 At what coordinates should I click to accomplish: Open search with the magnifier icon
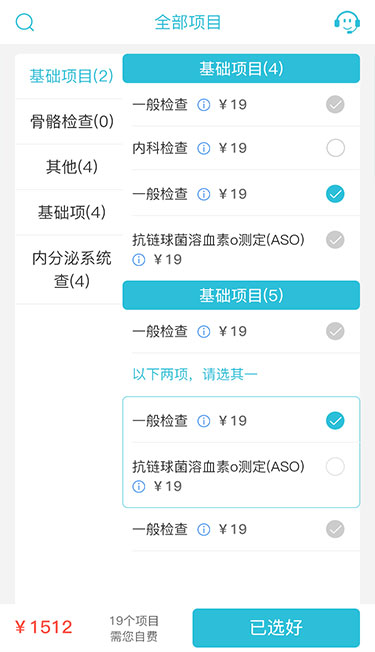point(25,22)
